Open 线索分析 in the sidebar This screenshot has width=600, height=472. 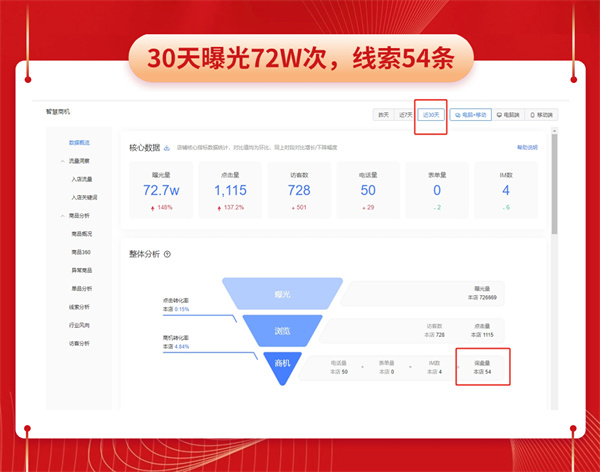[80, 306]
